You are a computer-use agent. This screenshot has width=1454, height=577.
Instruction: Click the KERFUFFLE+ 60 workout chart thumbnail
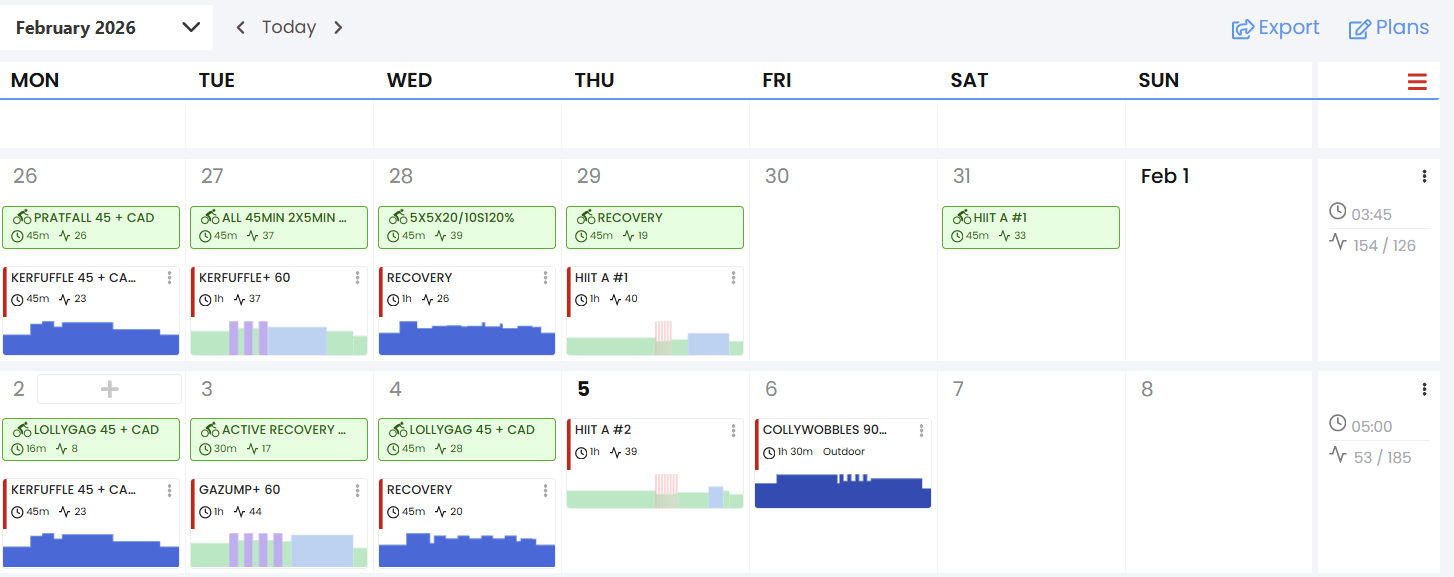pos(279,337)
